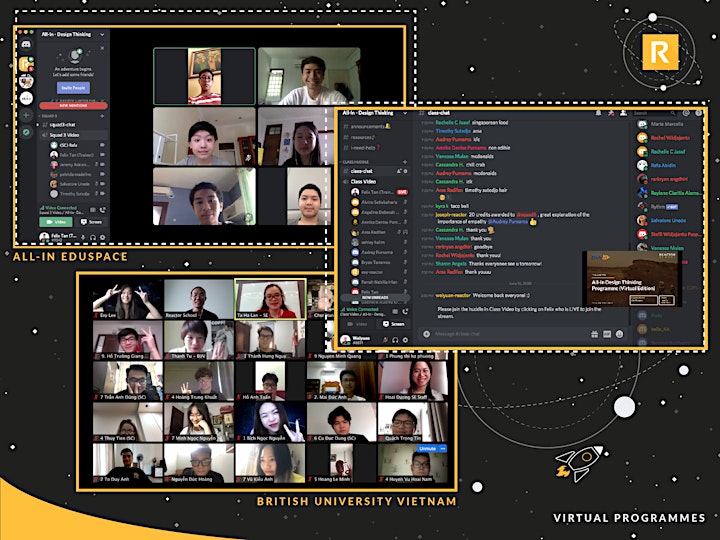The width and height of the screenshot is (720, 540).
Task: Click the LIVE badge next to Felix Tan
Action: click(x=402, y=192)
